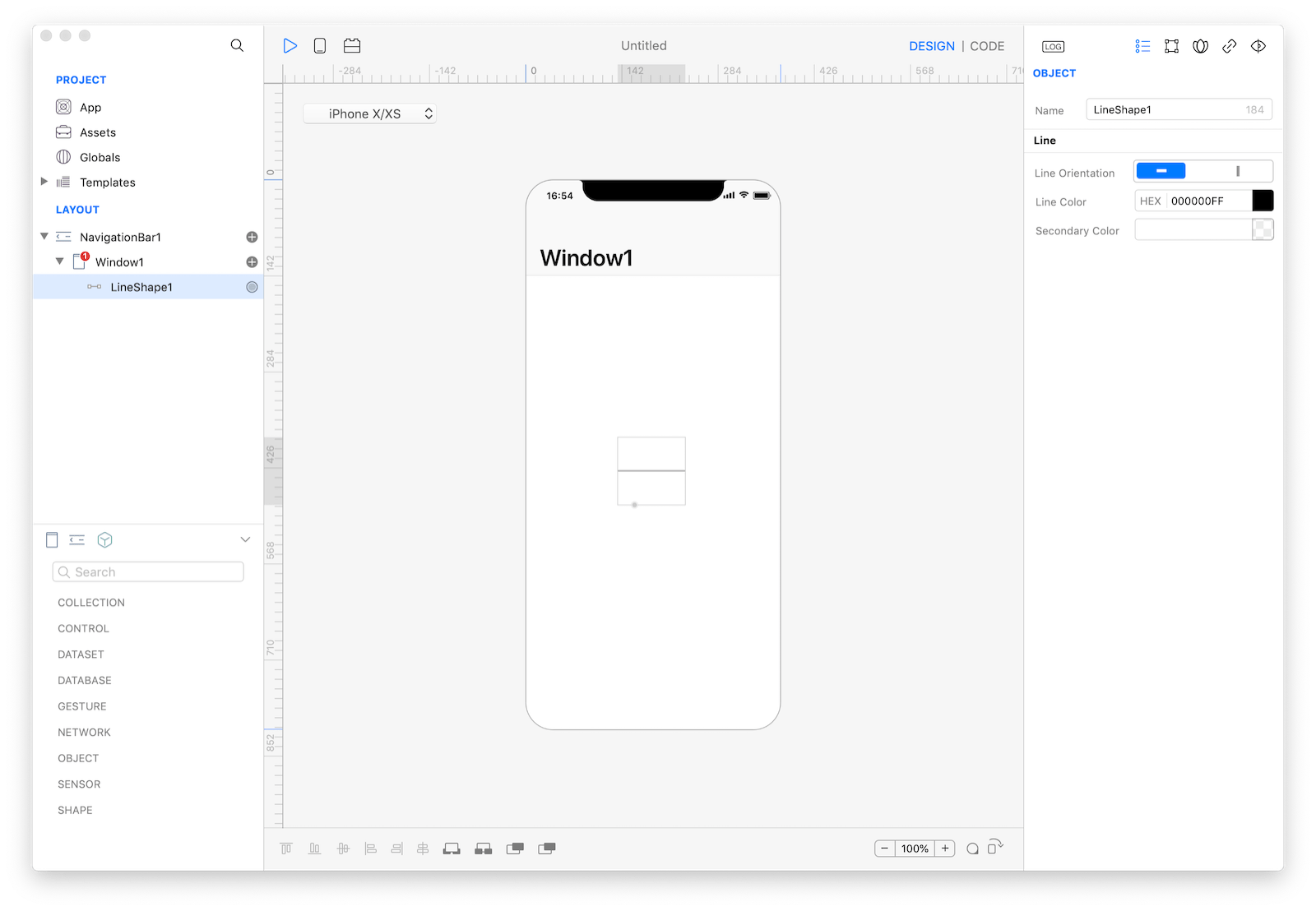The image size is (1316, 911).
Task: Open the appearance lotus-shaped inspector
Action: (x=1201, y=46)
